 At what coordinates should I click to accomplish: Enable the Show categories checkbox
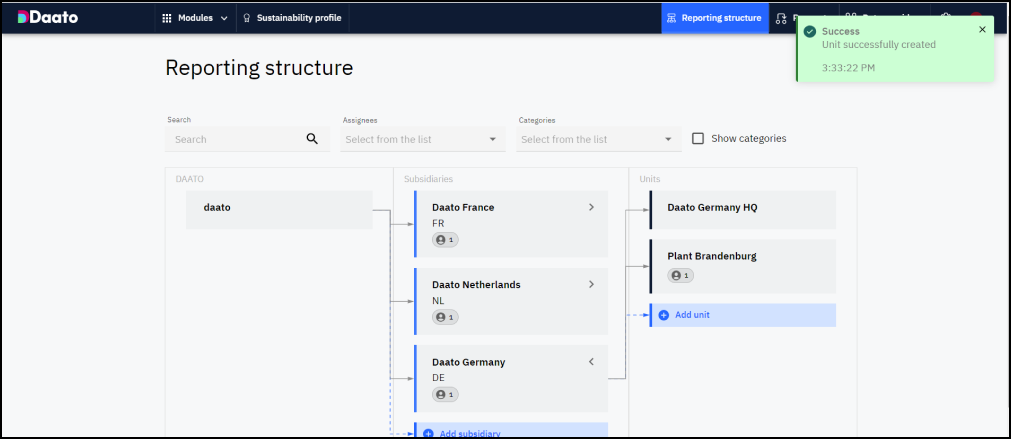coord(698,139)
